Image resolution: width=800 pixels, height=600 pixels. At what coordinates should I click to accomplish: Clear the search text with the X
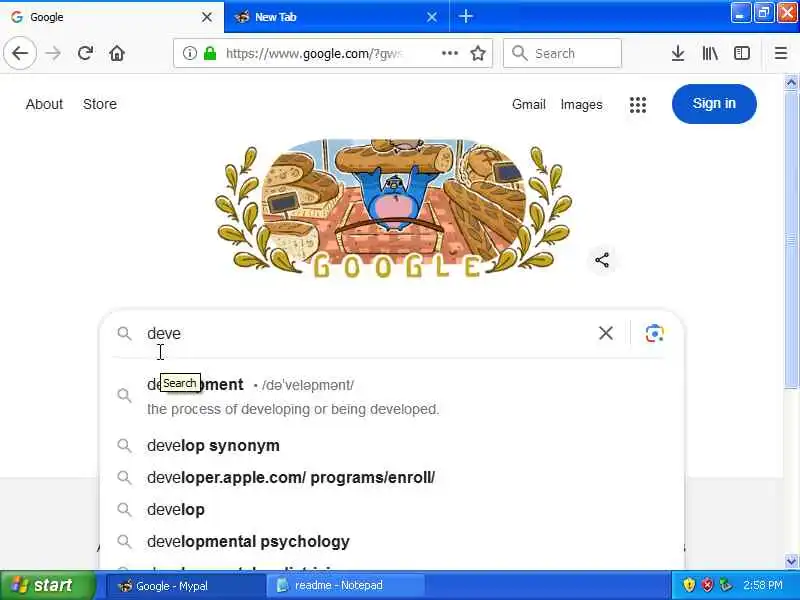pyautogui.click(x=606, y=333)
